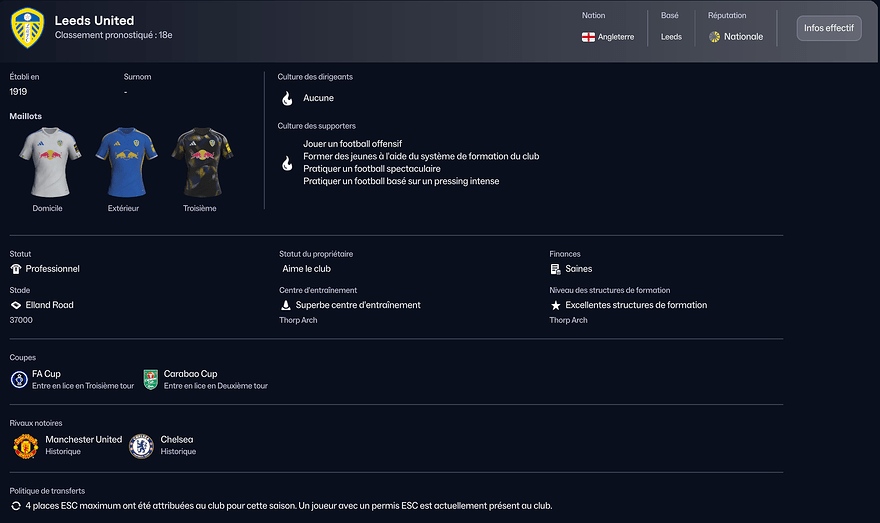
Task: Click the dirigeants culture flame icon
Action: coord(287,99)
